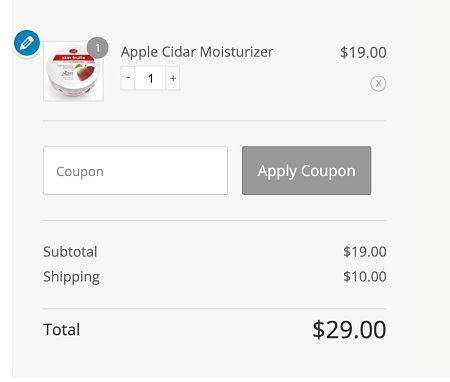Screen dimensions: 450x382
Task: Click the gray quantity badge on thumbnail
Action: coord(98,48)
